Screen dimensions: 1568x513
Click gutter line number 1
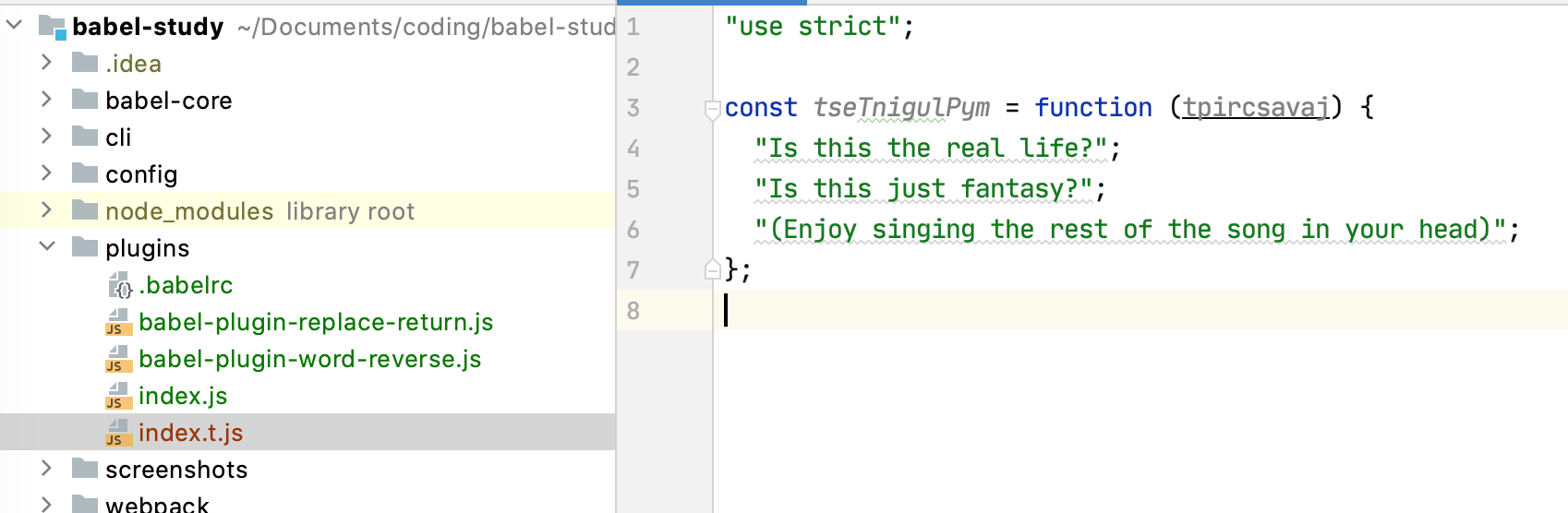pos(633,27)
